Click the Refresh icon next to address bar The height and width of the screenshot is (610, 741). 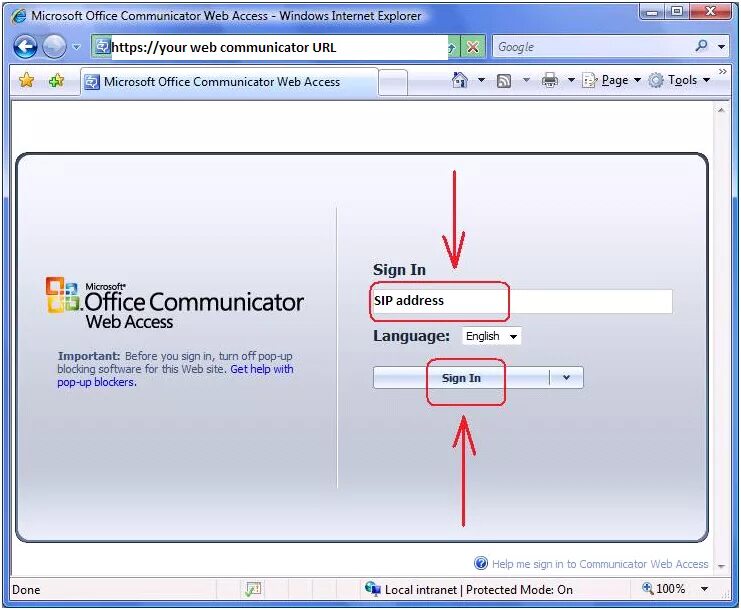click(452, 47)
